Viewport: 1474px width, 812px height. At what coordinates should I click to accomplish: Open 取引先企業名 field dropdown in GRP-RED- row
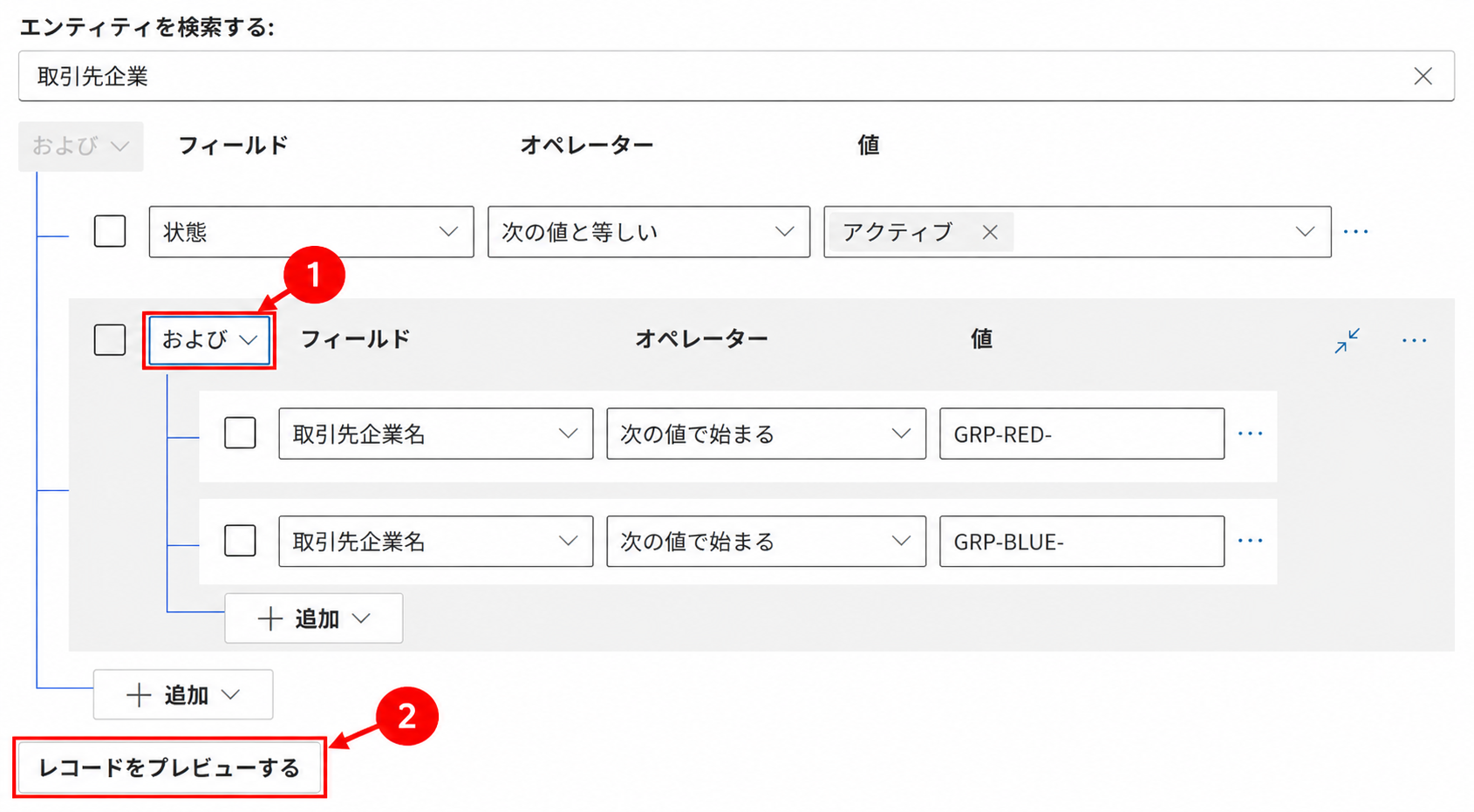point(436,433)
